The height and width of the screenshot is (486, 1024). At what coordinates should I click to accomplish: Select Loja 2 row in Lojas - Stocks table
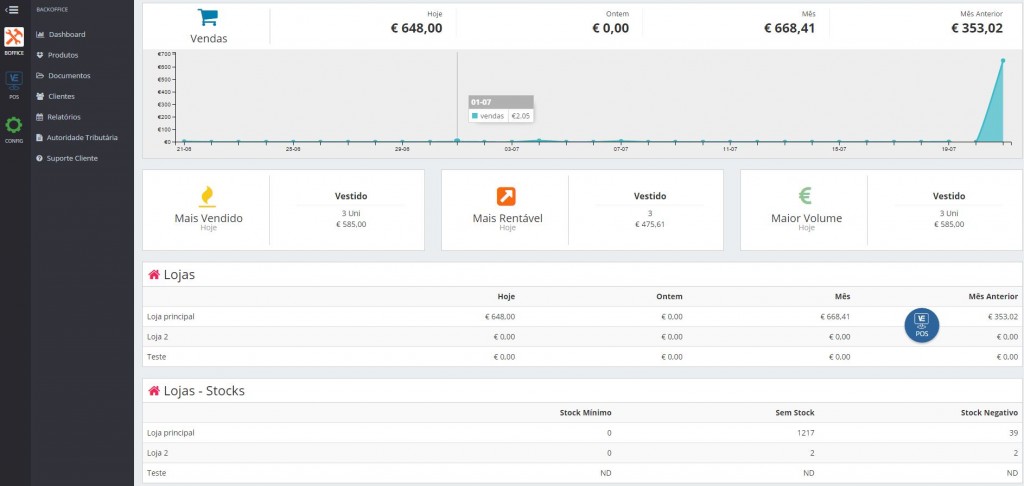pyautogui.click(x=583, y=453)
